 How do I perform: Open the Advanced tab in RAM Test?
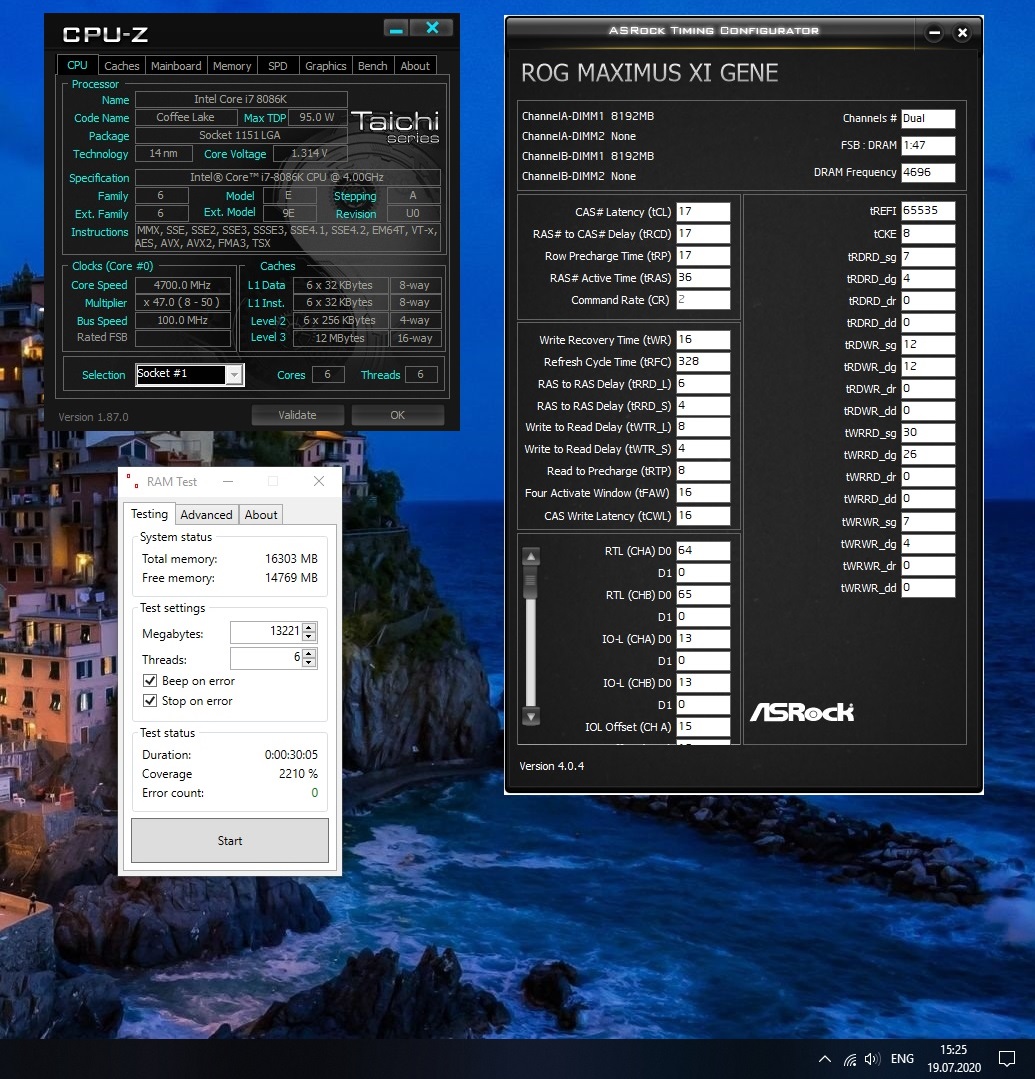(x=206, y=515)
